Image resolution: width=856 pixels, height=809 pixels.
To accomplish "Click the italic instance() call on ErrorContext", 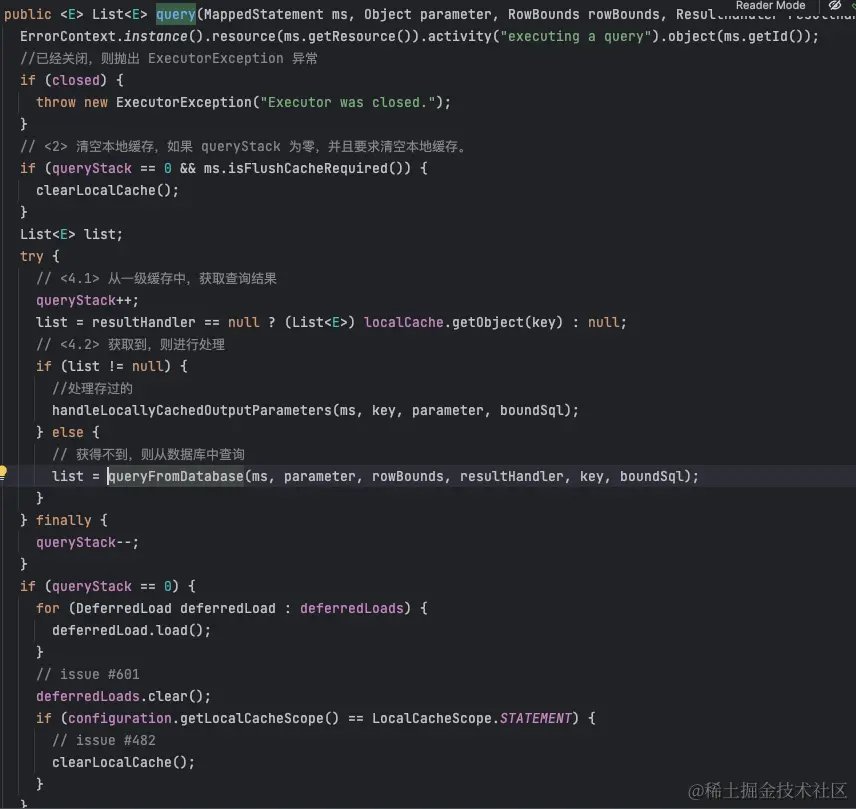I will point(163,37).
